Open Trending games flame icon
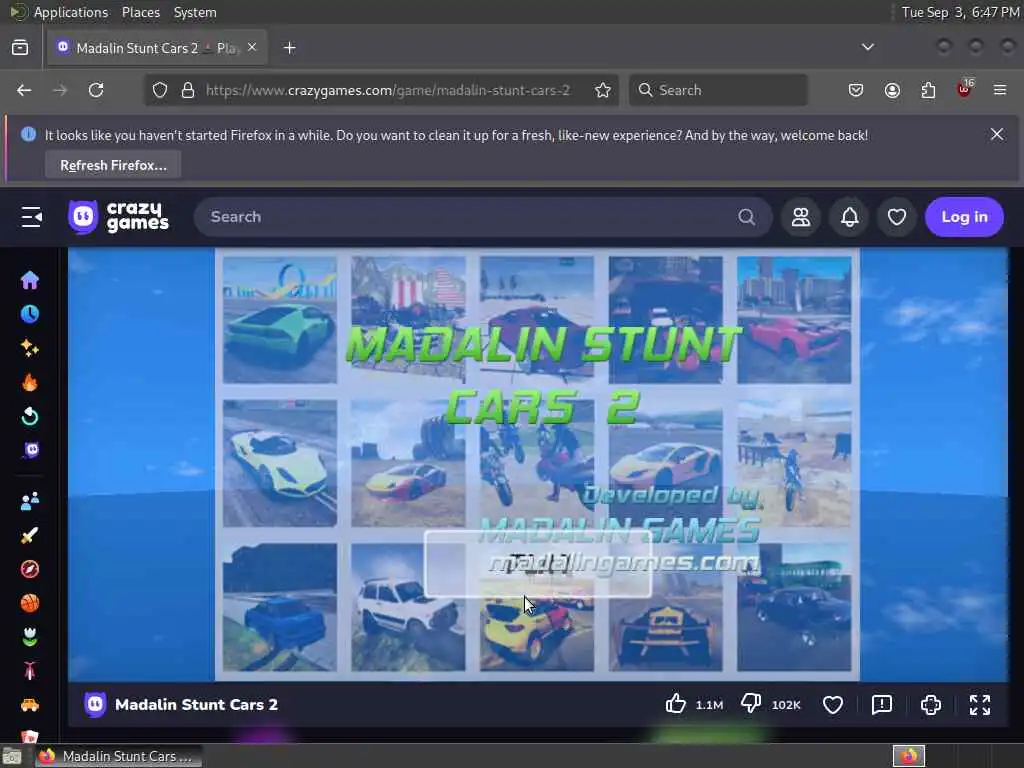 [29, 382]
